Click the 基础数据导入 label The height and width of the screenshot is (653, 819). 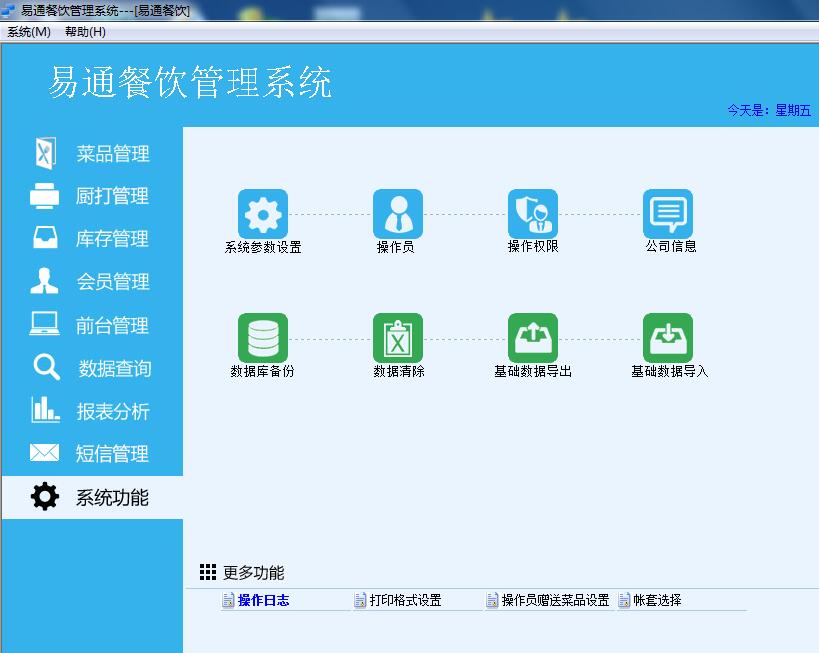point(670,371)
